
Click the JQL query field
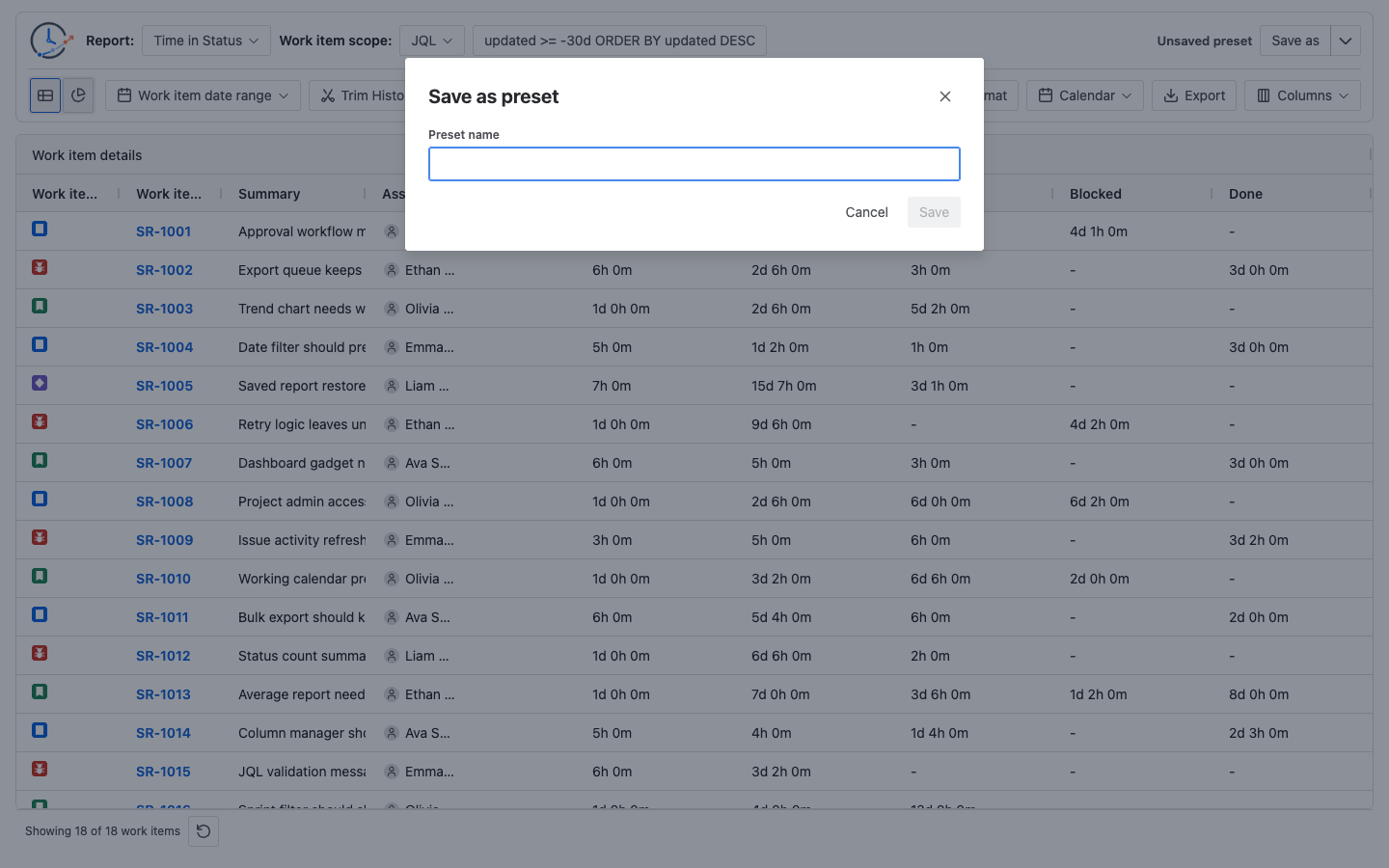[619, 41]
